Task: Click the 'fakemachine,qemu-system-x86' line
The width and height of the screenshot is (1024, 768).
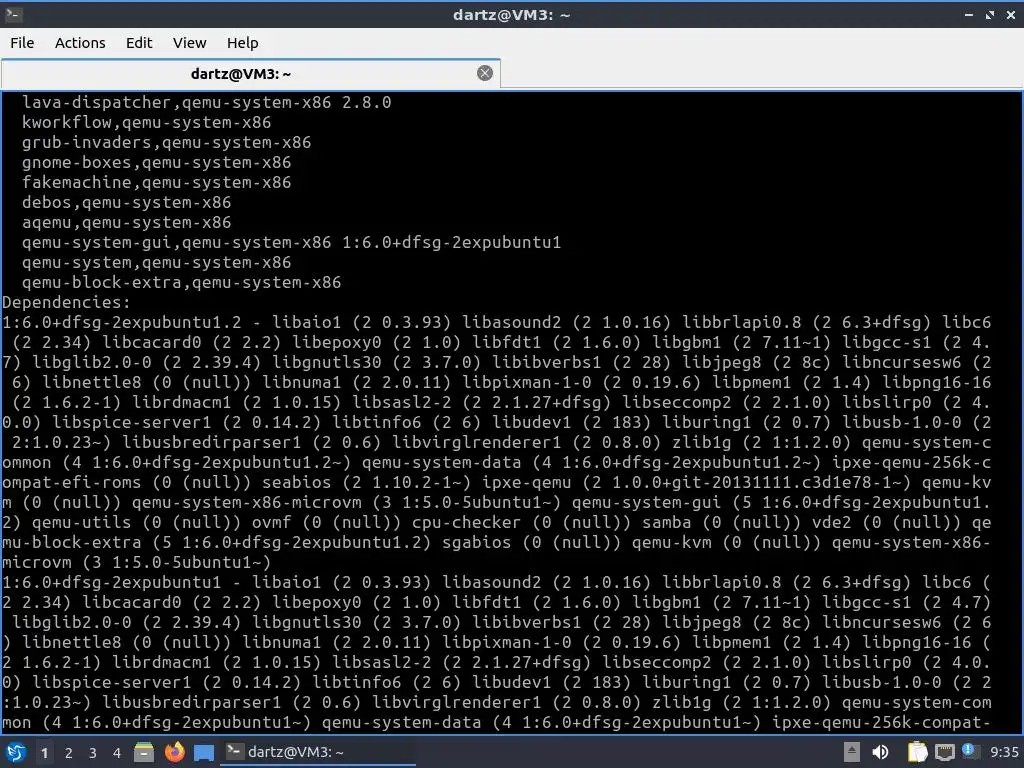Action: [156, 182]
